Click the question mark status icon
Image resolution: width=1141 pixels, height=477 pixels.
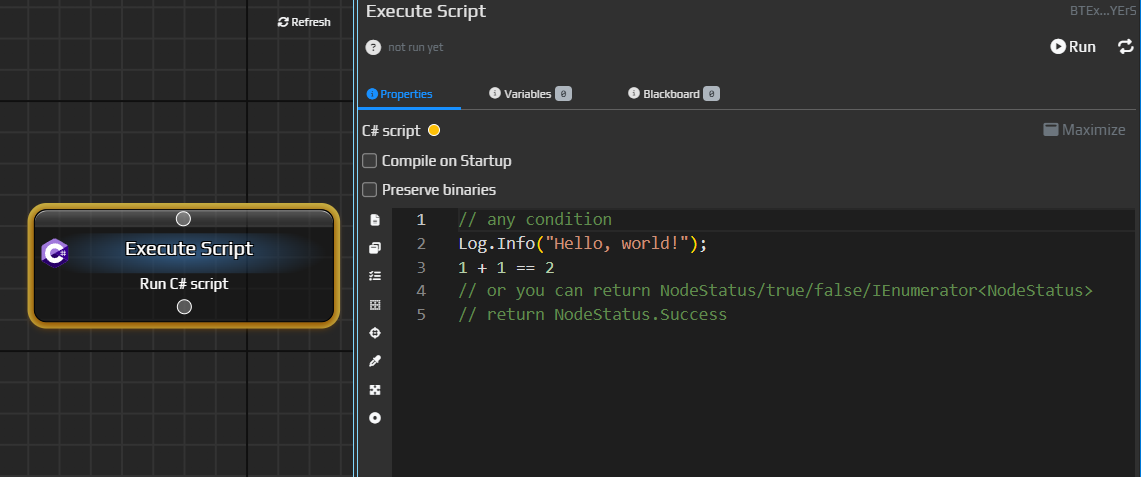pyautogui.click(x=373, y=47)
